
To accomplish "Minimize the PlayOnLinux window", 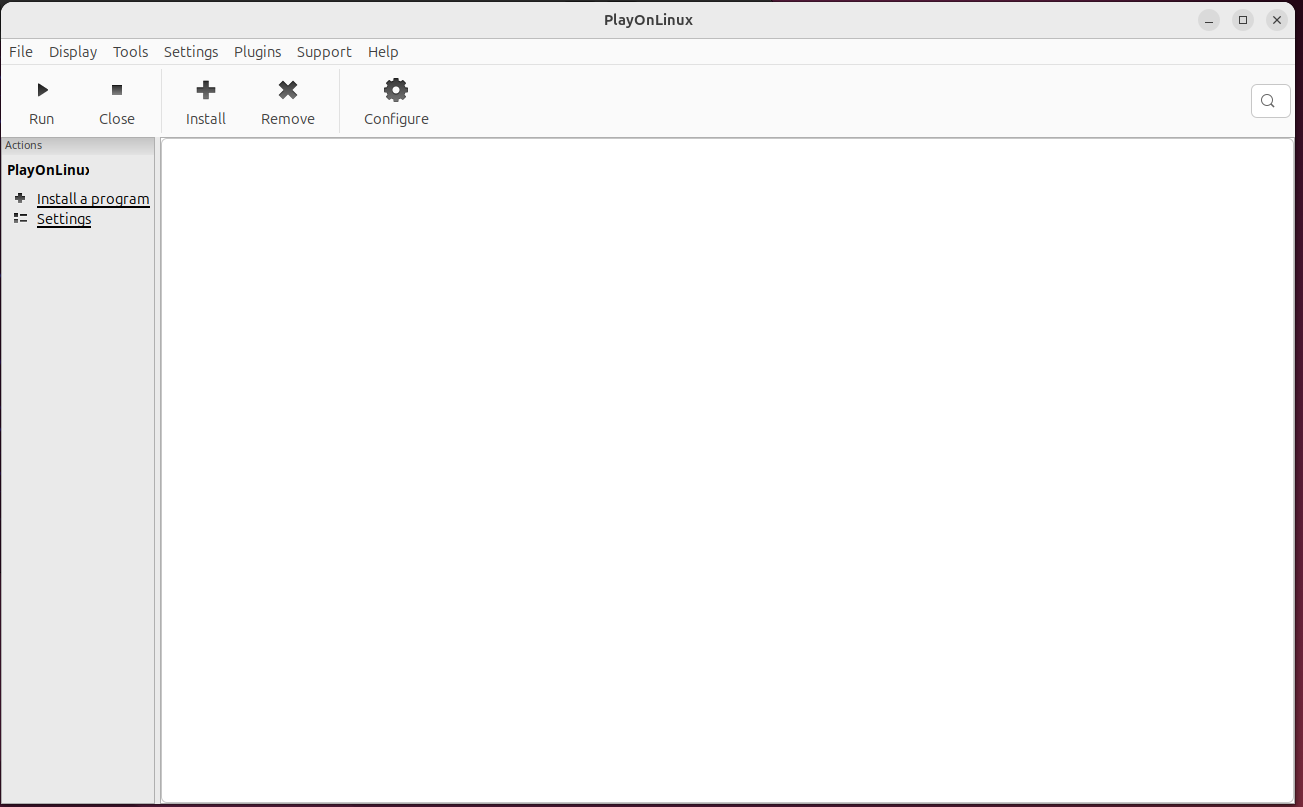I will pyautogui.click(x=1209, y=20).
